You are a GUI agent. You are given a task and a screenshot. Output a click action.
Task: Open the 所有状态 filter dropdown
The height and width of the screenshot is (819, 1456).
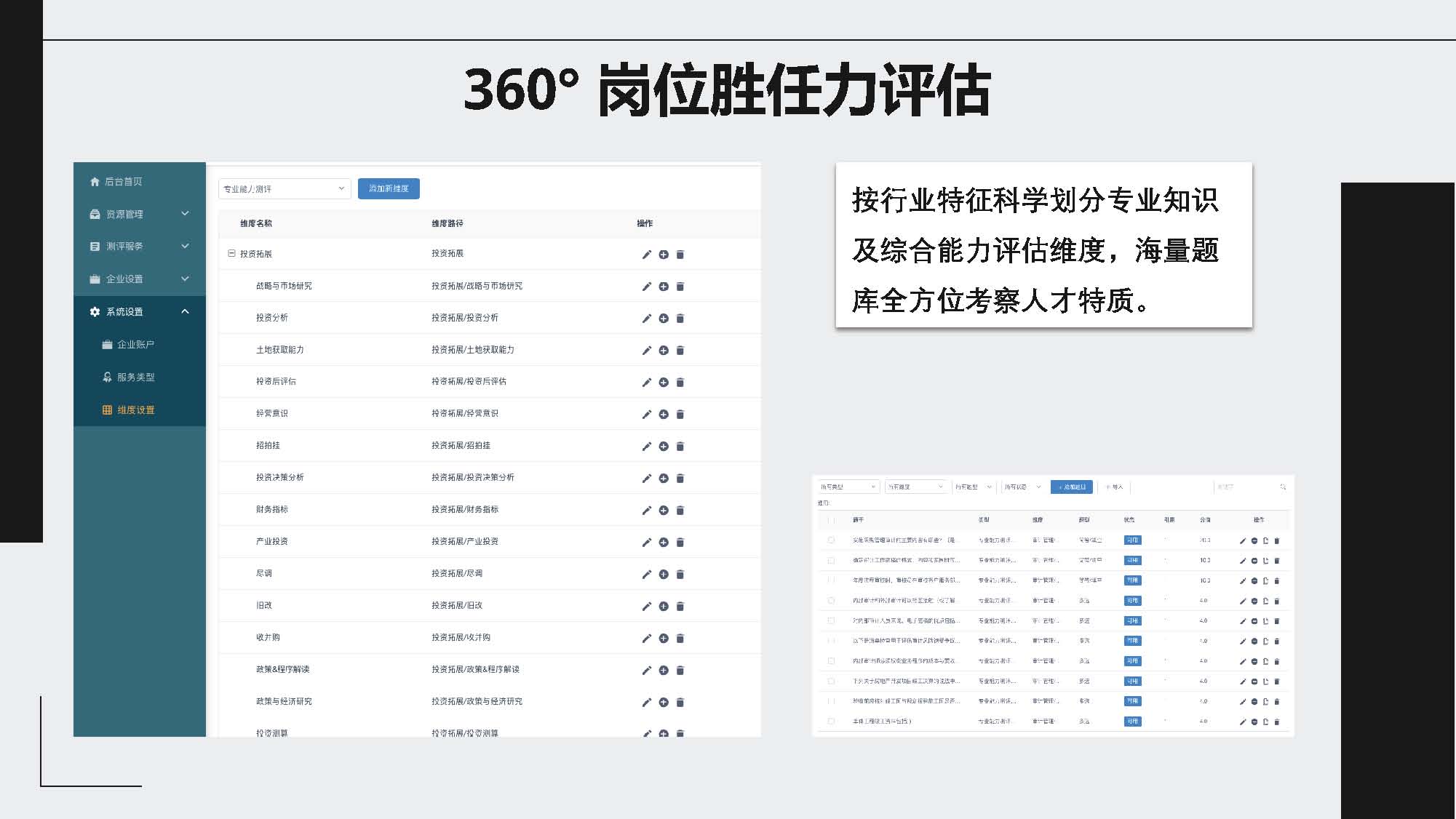1022,487
